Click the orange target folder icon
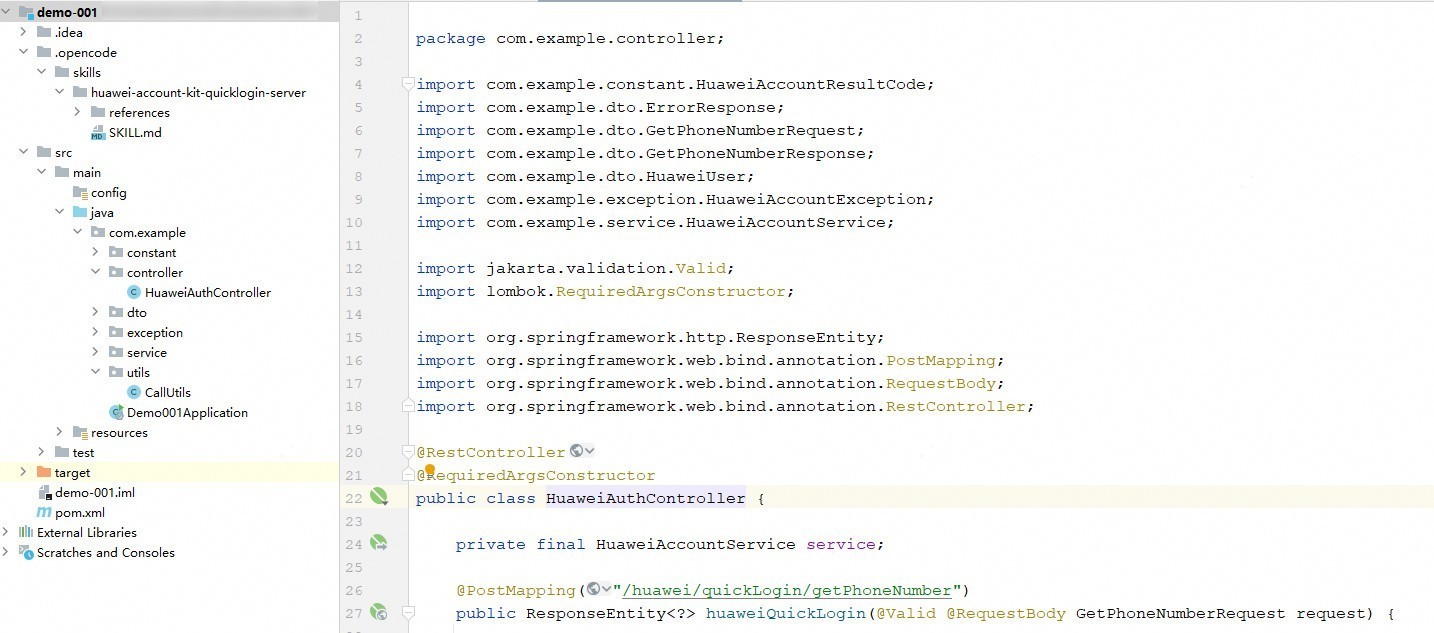The height and width of the screenshot is (633, 1434). (x=44, y=472)
